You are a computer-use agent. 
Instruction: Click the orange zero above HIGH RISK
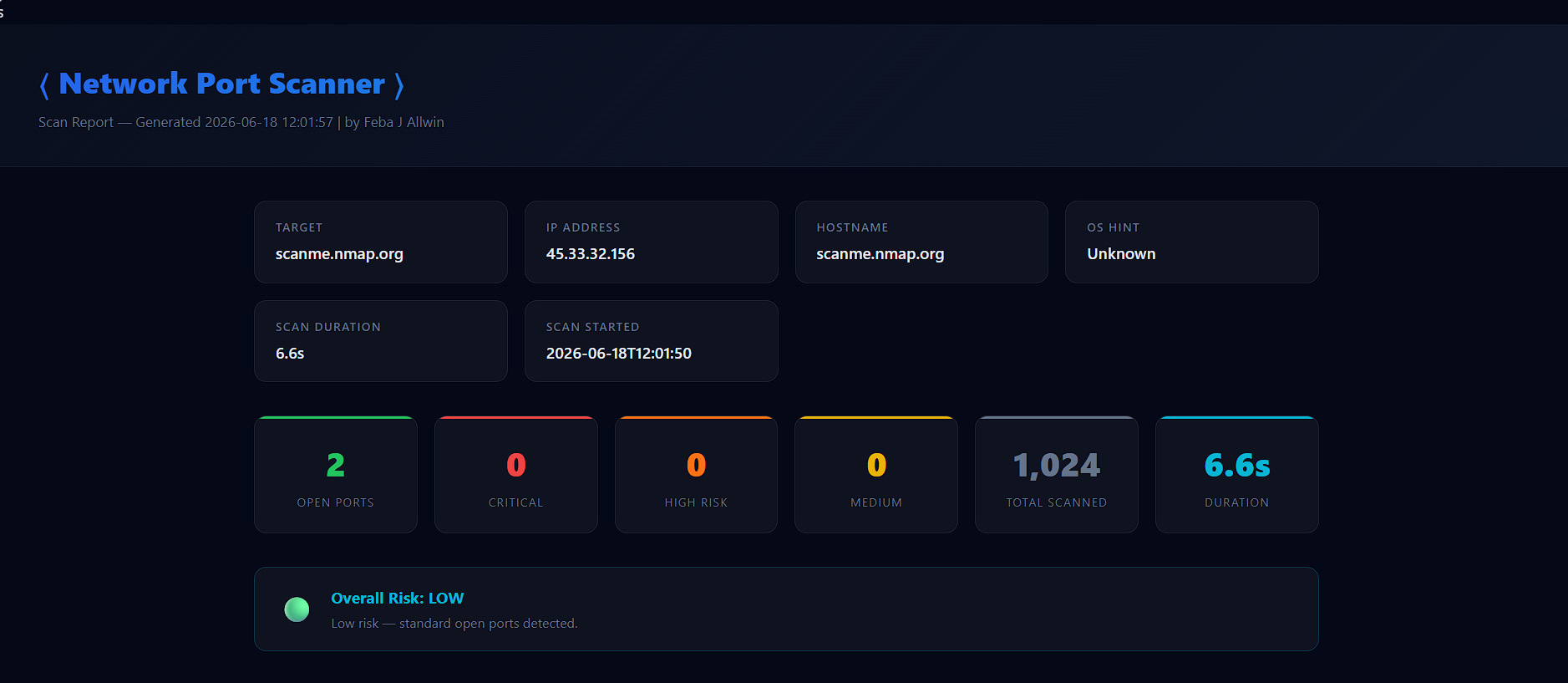click(697, 465)
